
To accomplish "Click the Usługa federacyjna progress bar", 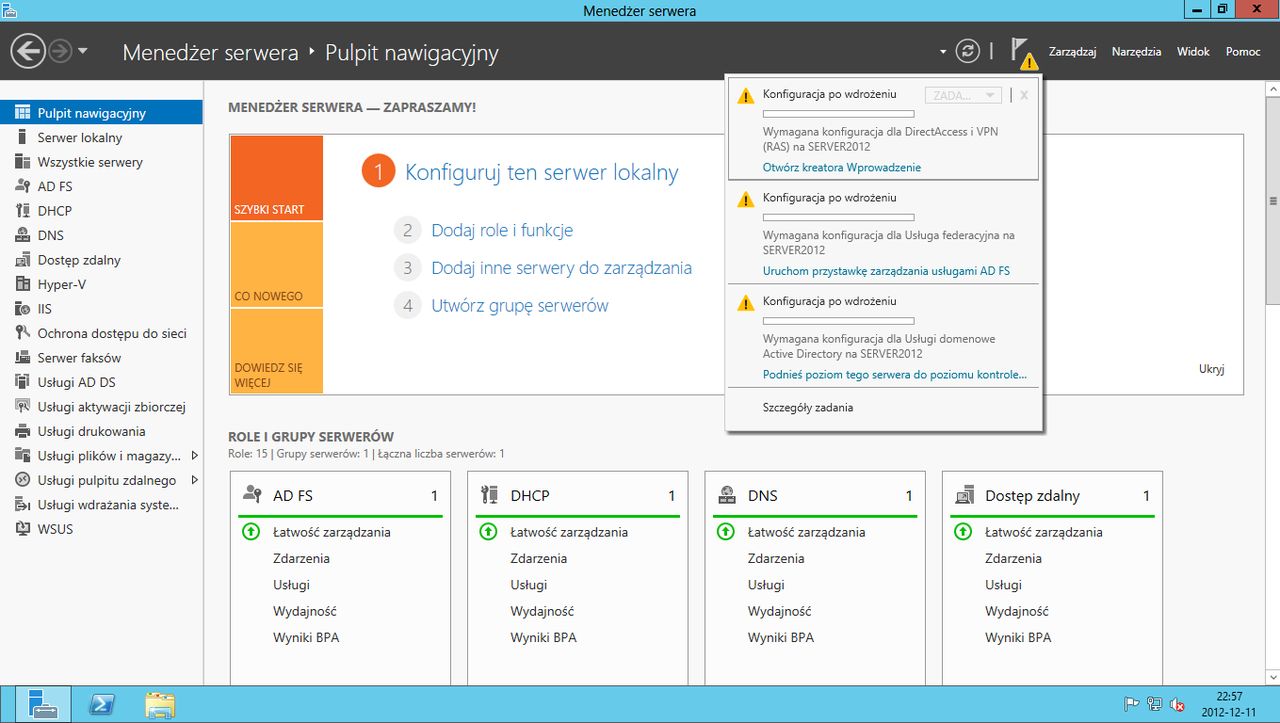I will [x=838, y=218].
